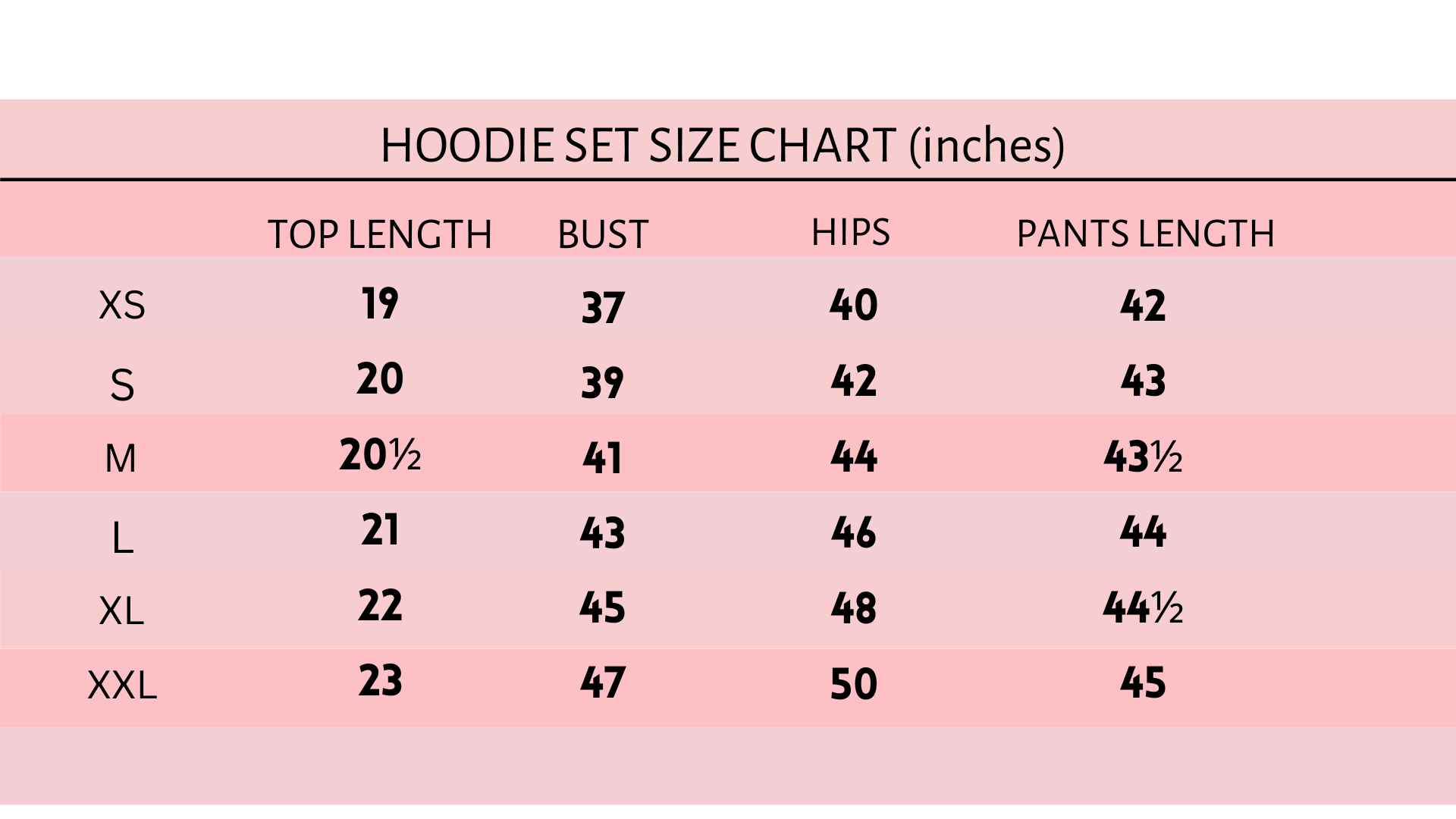Click the M pants length value 43½
This screenshot has width=1456, height=819.
tap(1143, 457)
